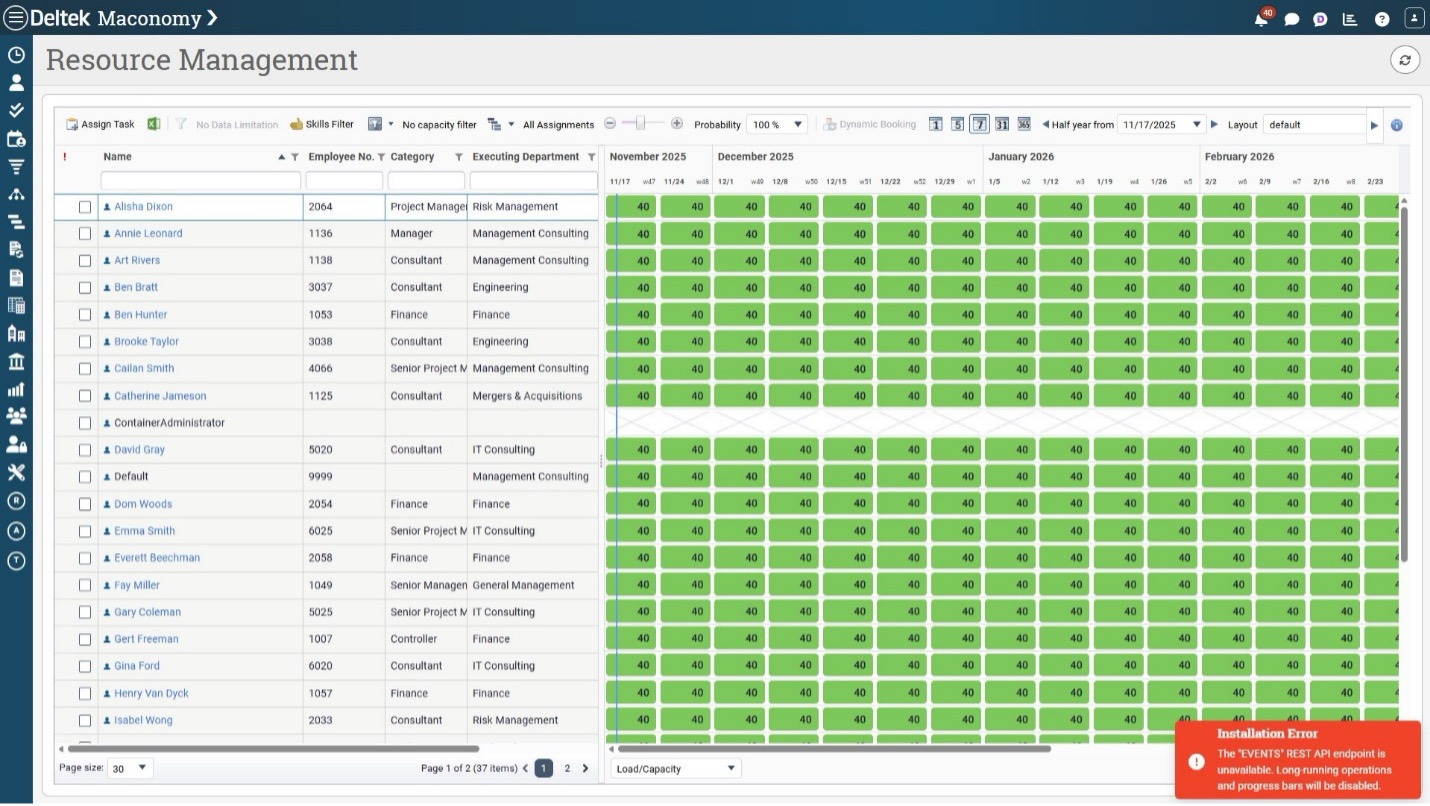Export the grid to Excel
The height and width of the screenshot is (806, 1430).
pos(154,124)
